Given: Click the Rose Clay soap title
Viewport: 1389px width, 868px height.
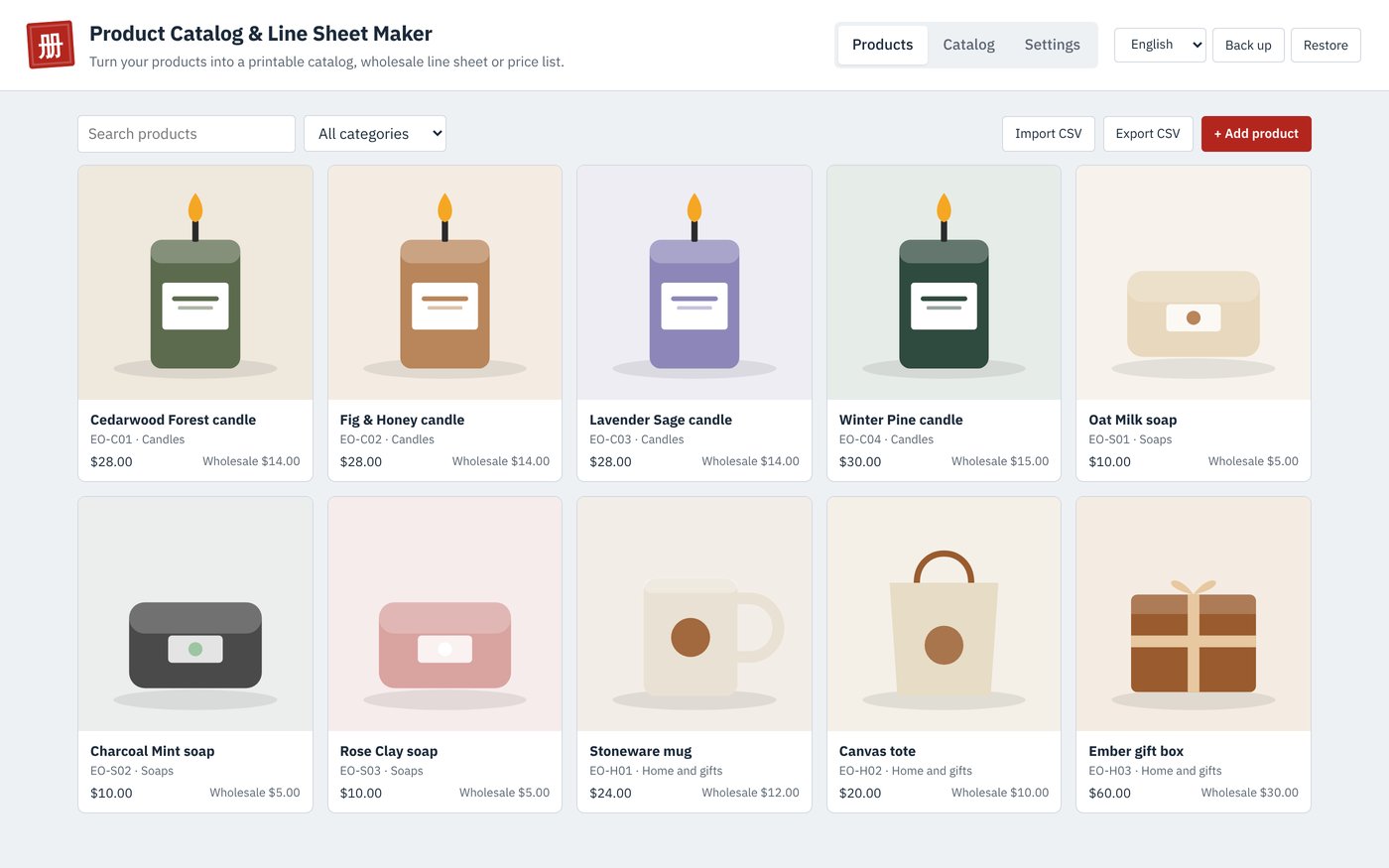Looking at the screenshot, I should coord(389,751).
